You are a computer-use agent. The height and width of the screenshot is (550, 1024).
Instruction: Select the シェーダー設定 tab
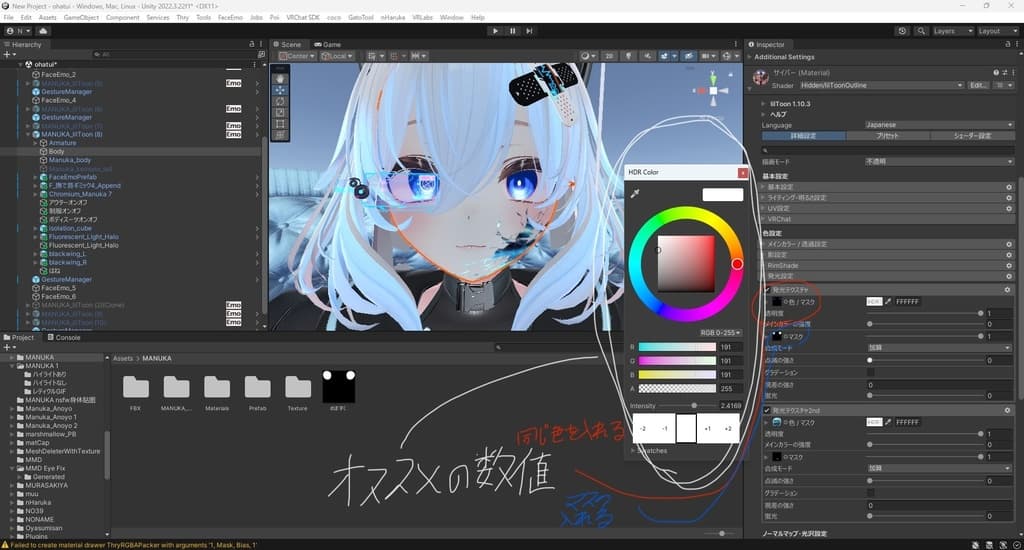click(972, 136)
